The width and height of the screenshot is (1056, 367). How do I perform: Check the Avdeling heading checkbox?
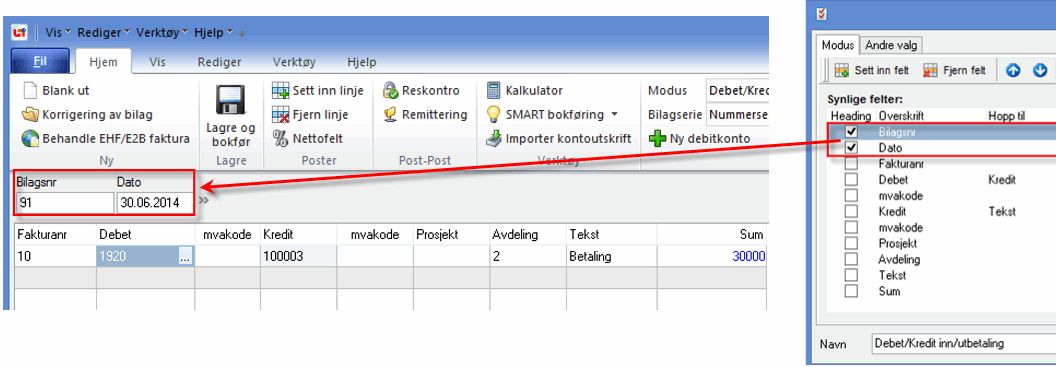(x=851, y=259)
